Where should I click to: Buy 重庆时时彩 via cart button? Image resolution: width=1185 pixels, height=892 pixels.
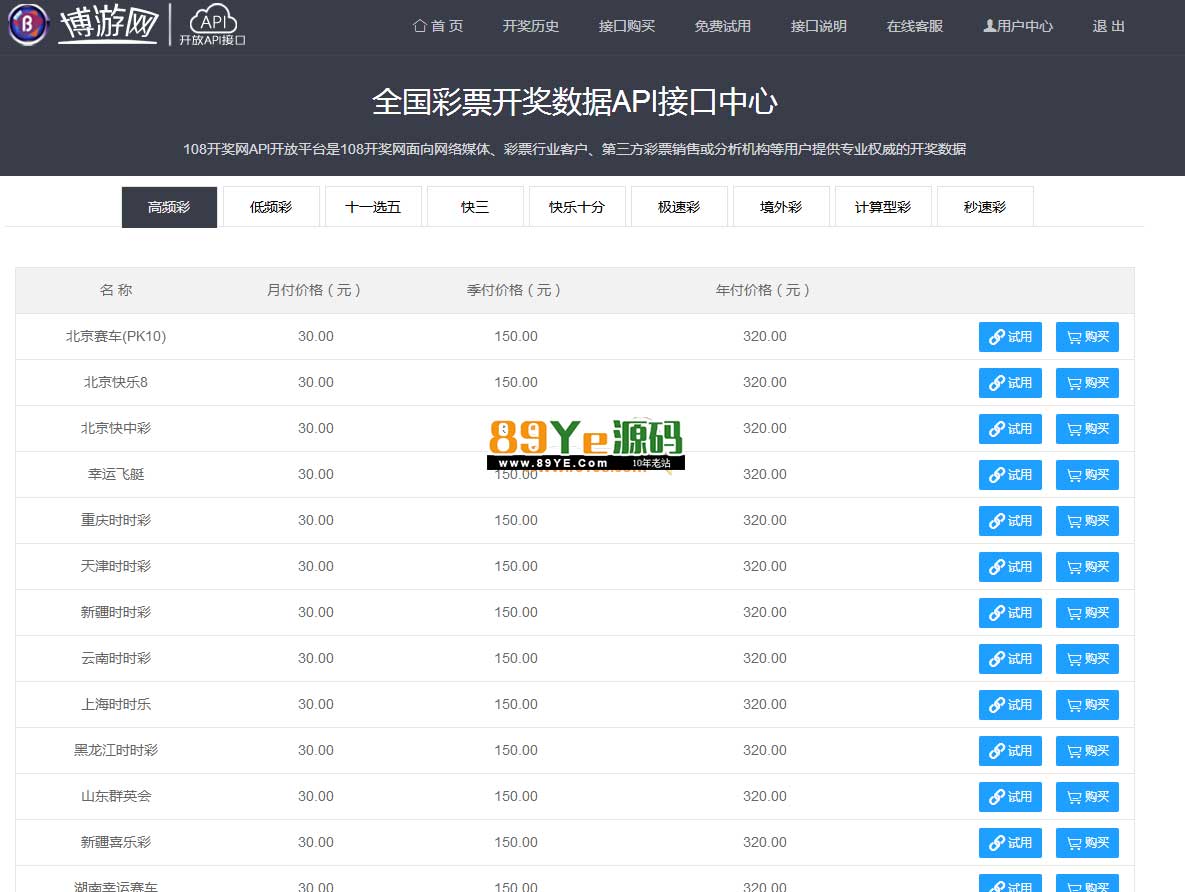pyautogui.click(x=1087, y=521)
